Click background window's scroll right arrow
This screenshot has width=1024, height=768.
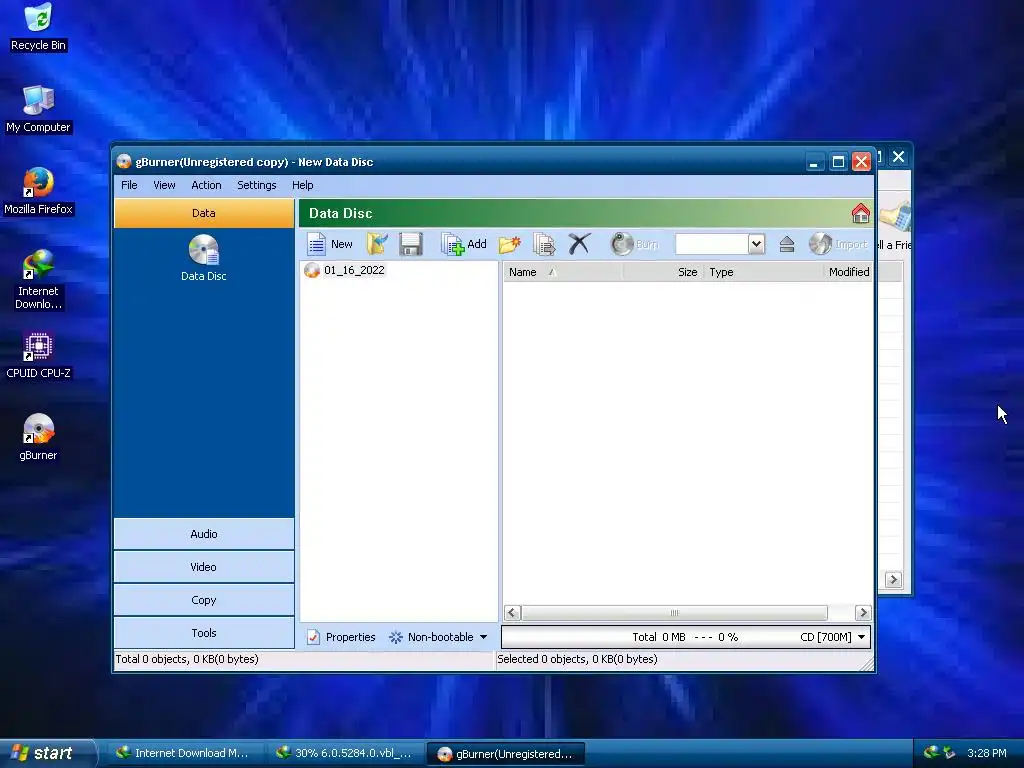[x=893, y=579]
